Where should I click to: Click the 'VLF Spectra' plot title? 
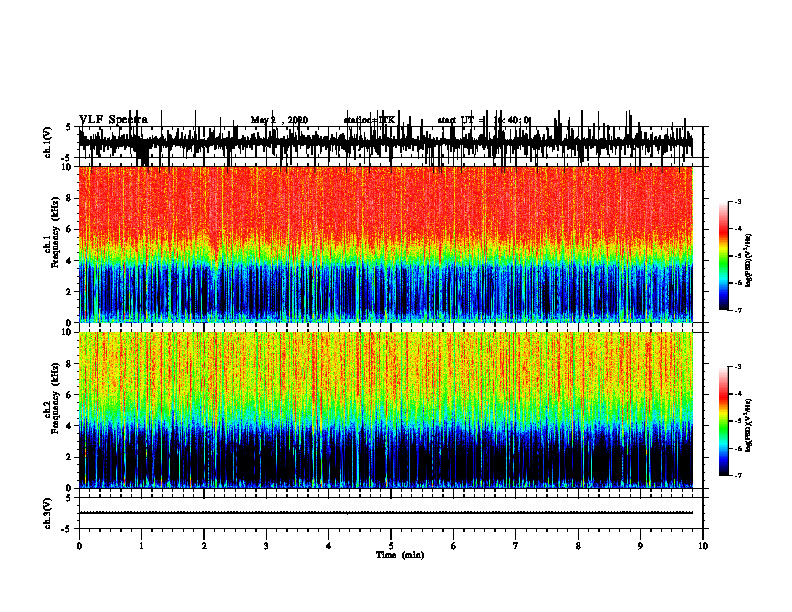(x=113, y=120)
